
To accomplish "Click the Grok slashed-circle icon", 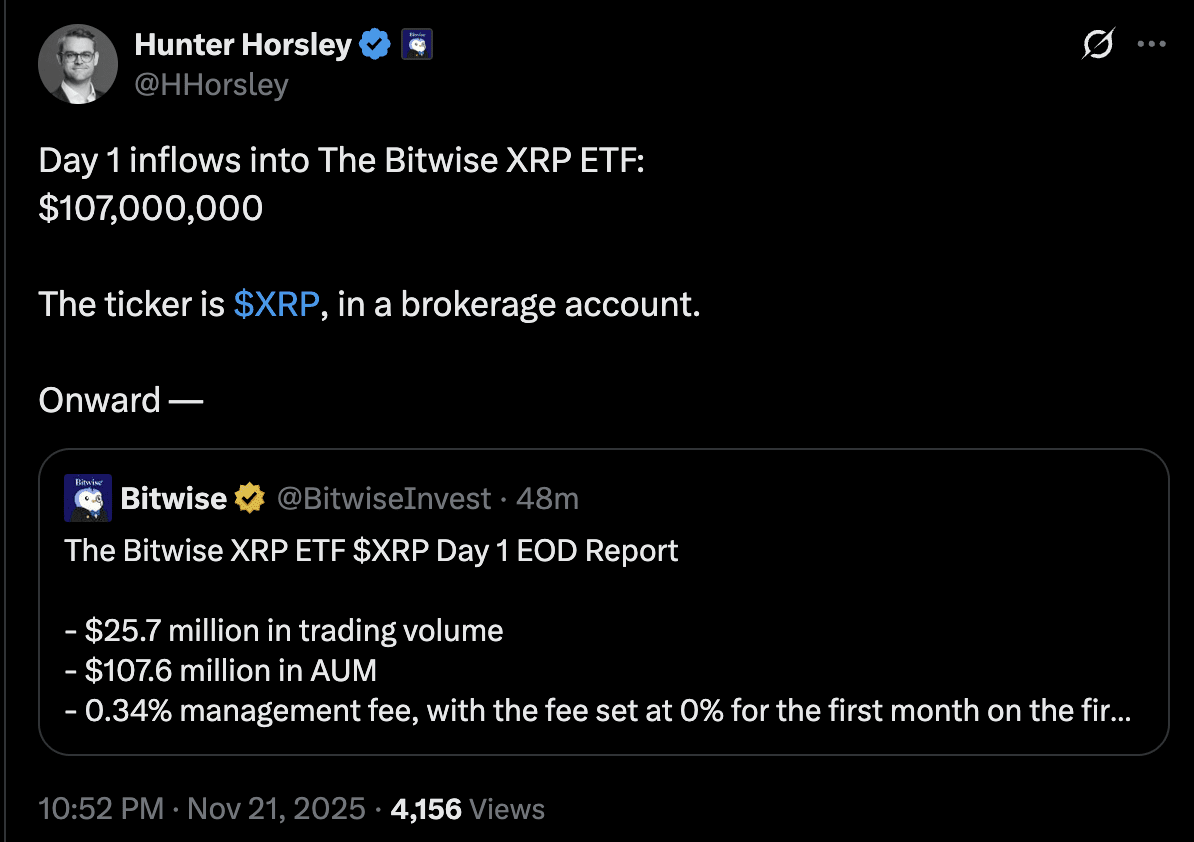I will coord(1097,46).
